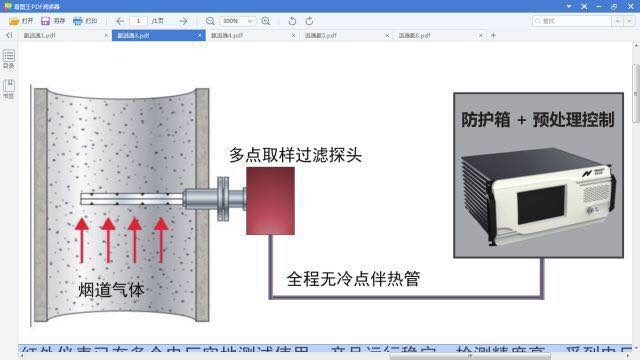The height and width of the screenshot is (360, 640).
Task: Click the zoom out magnifier icon
Action: click(210, 21)
